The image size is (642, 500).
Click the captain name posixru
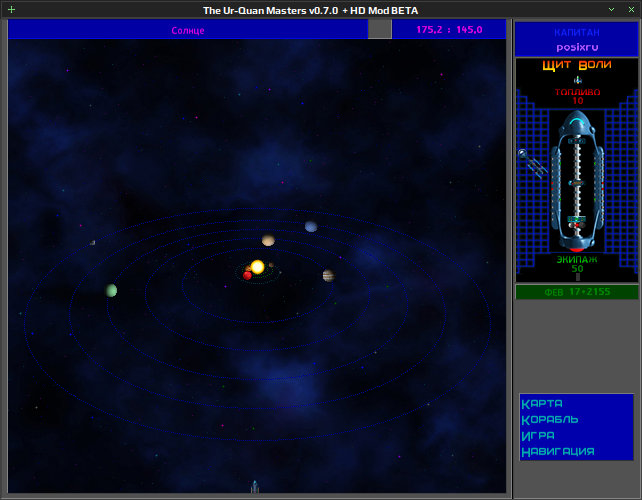(x=577, y=48)
